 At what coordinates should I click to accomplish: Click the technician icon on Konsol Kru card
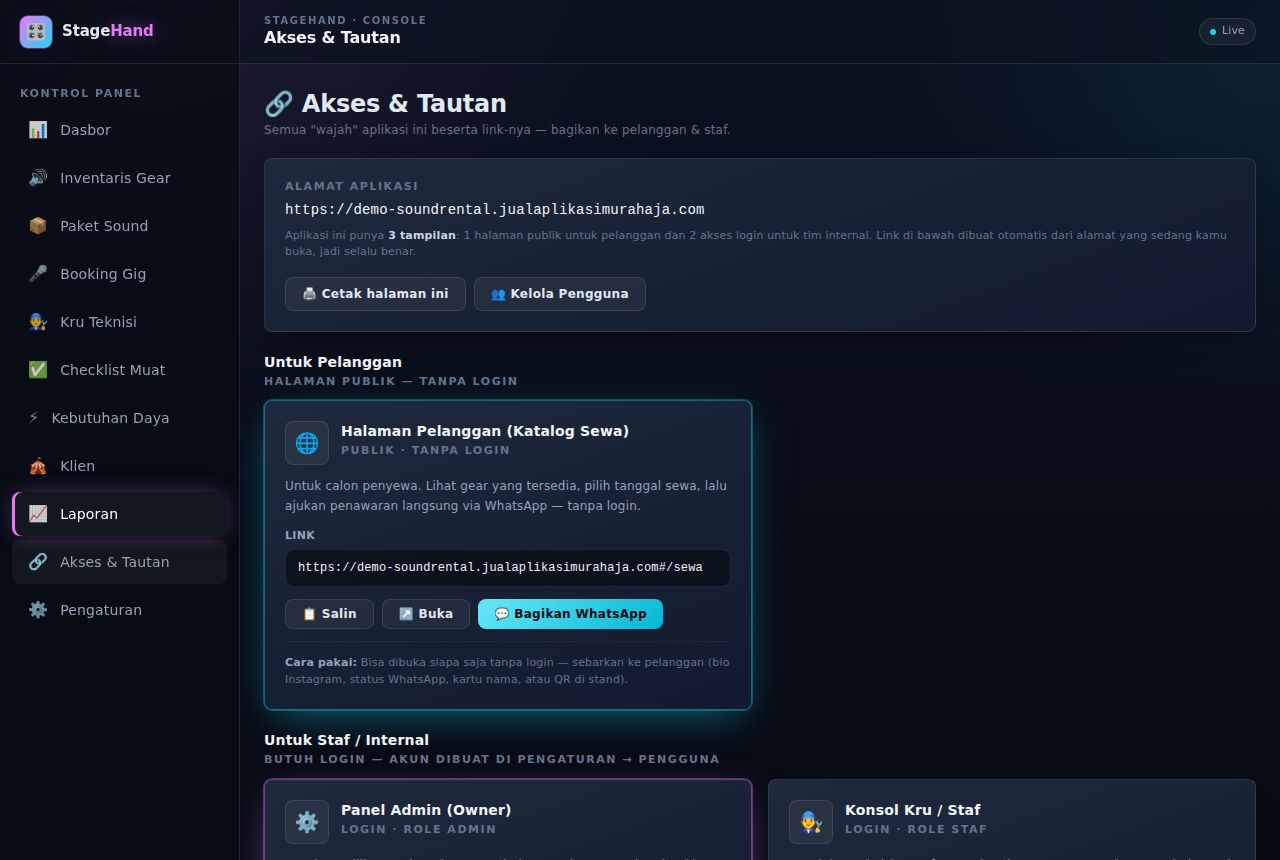811,822
